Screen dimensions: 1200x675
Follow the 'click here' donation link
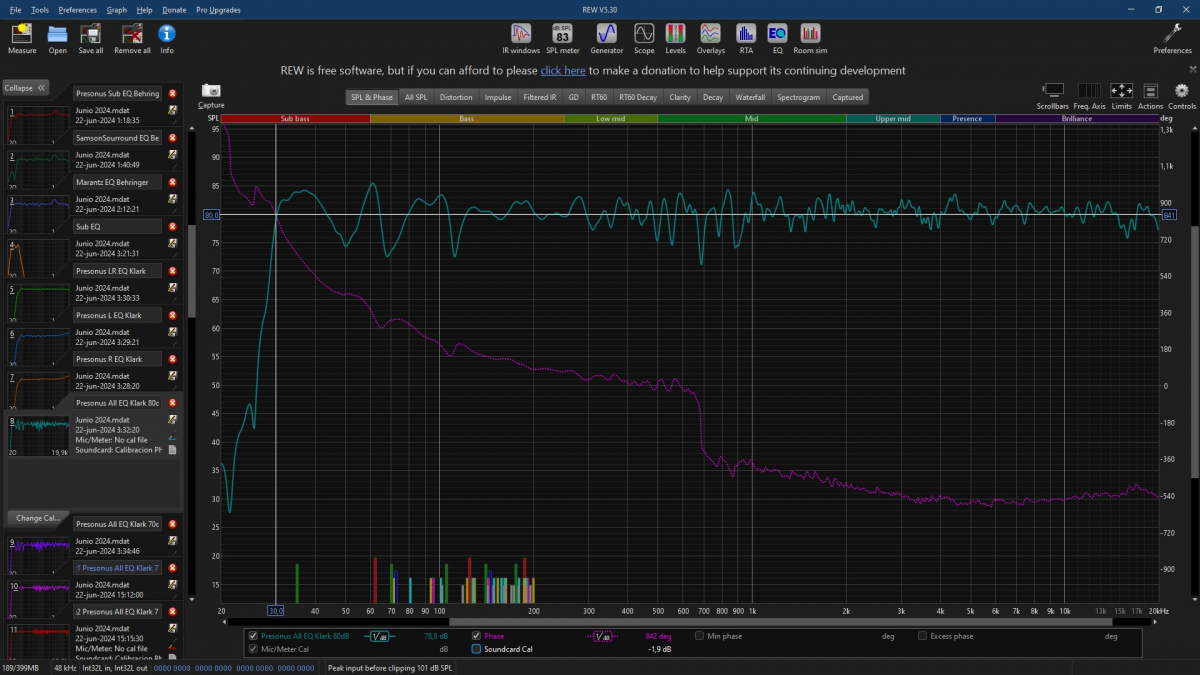point(562,71)
